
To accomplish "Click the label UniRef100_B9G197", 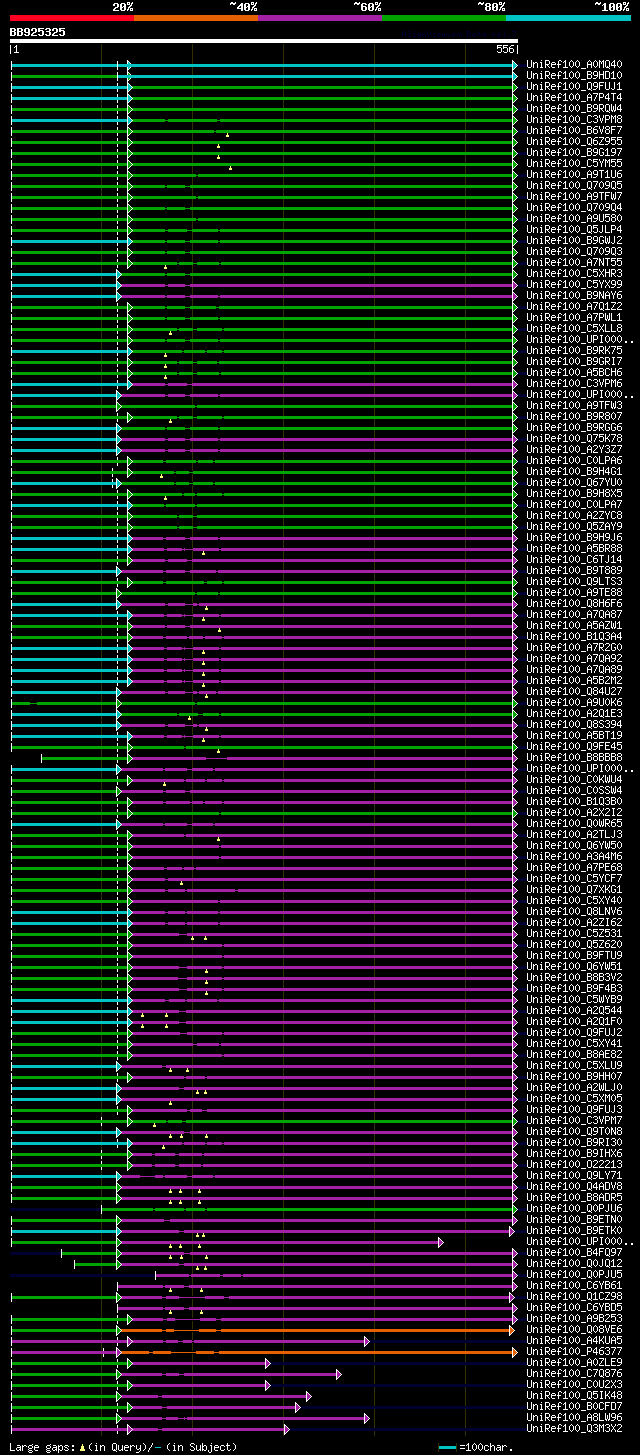I will [x=574, y=152].
